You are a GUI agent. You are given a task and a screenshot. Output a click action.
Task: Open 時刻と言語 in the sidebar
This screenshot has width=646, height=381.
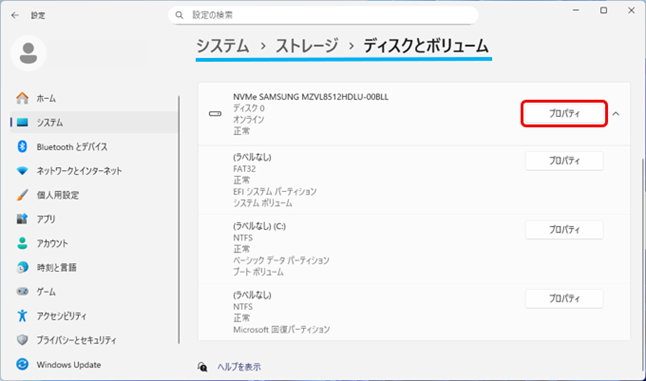pos(94,267)
